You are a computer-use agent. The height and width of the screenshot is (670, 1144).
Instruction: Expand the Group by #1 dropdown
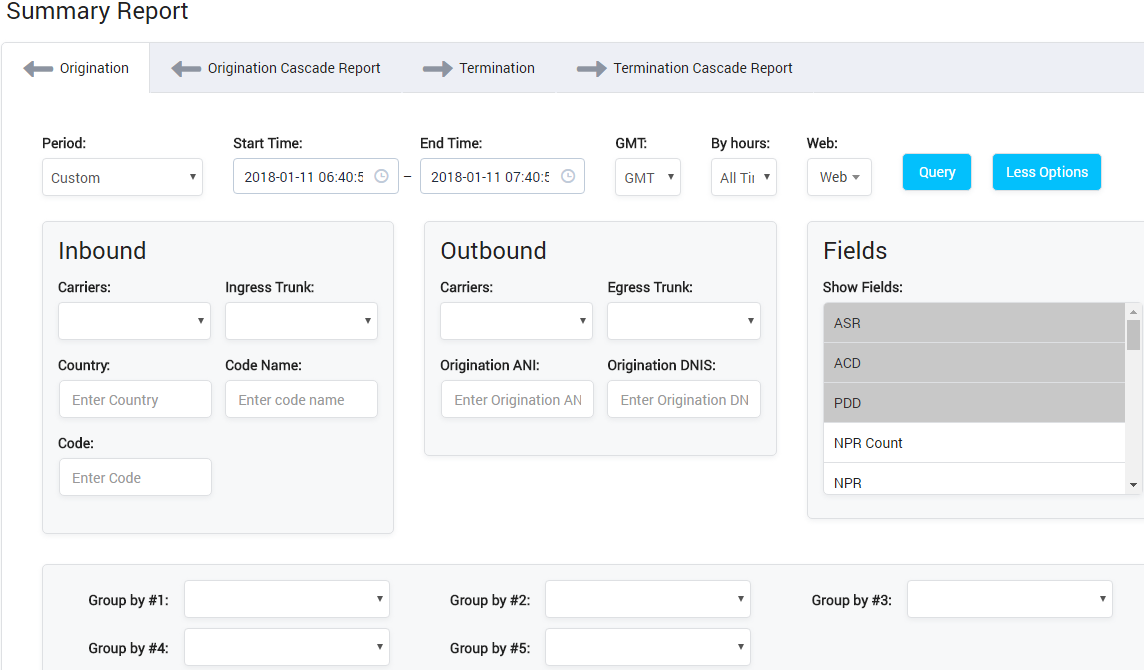click(x=286, y=598)
